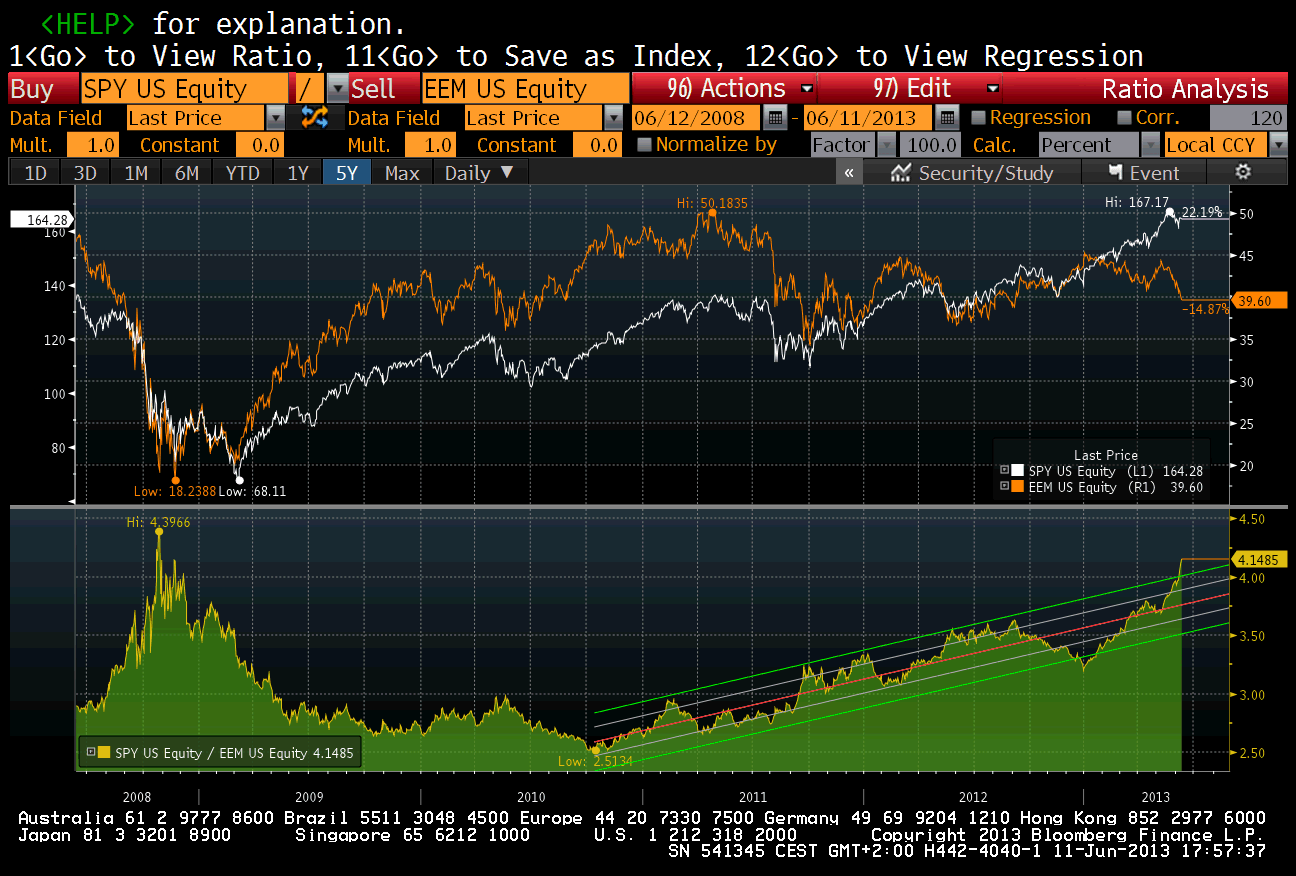Click the swap securities shuffle icon
The height and width of the screenshot is (876, 1296).
315,117
